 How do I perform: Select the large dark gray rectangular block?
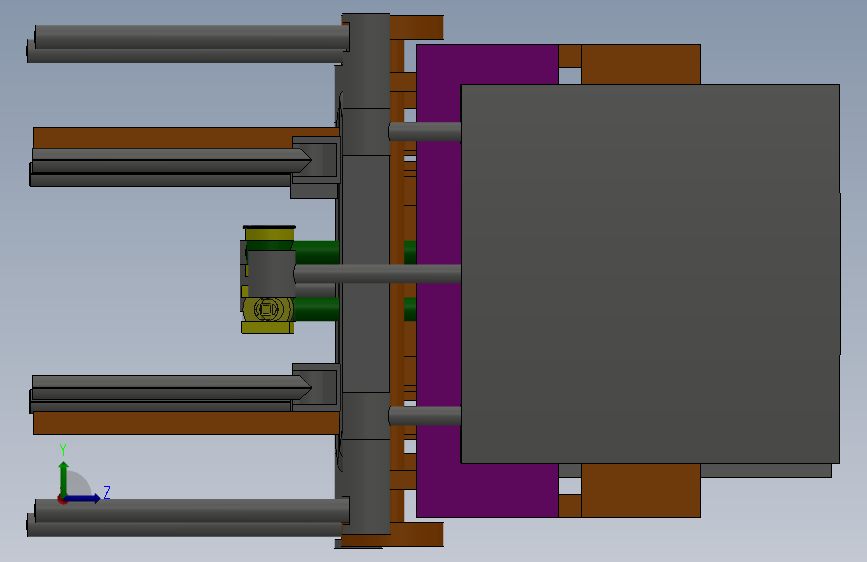[650, 274]
